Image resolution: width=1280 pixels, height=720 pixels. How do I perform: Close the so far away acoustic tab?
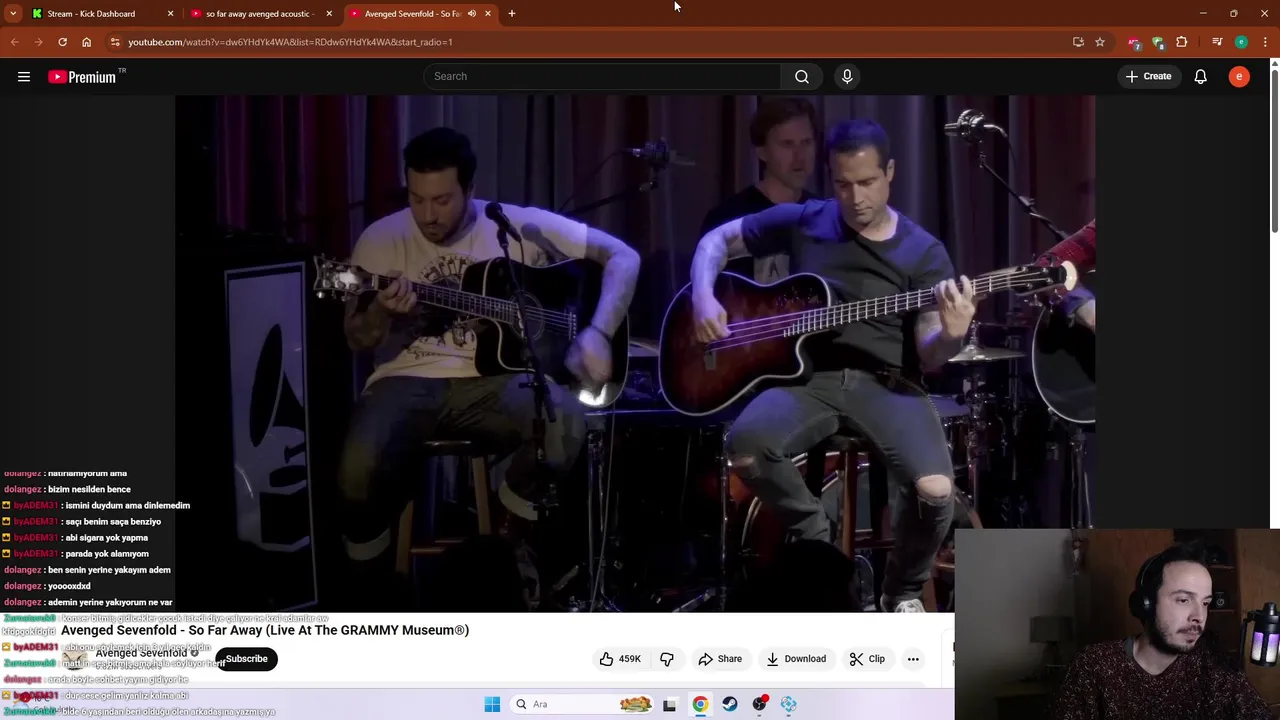pos(329,13)
